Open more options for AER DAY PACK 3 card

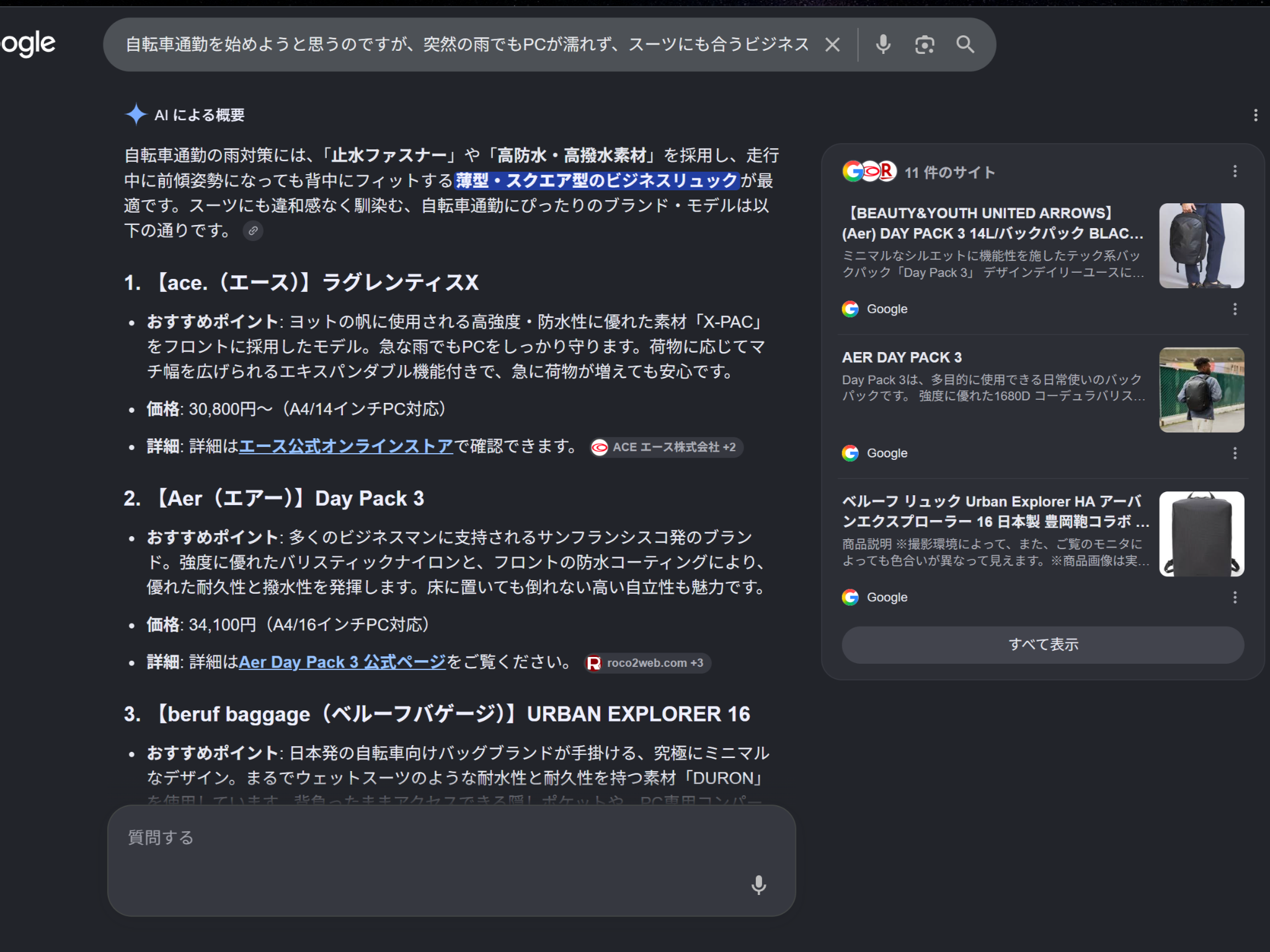click(x=1235, y=454)
